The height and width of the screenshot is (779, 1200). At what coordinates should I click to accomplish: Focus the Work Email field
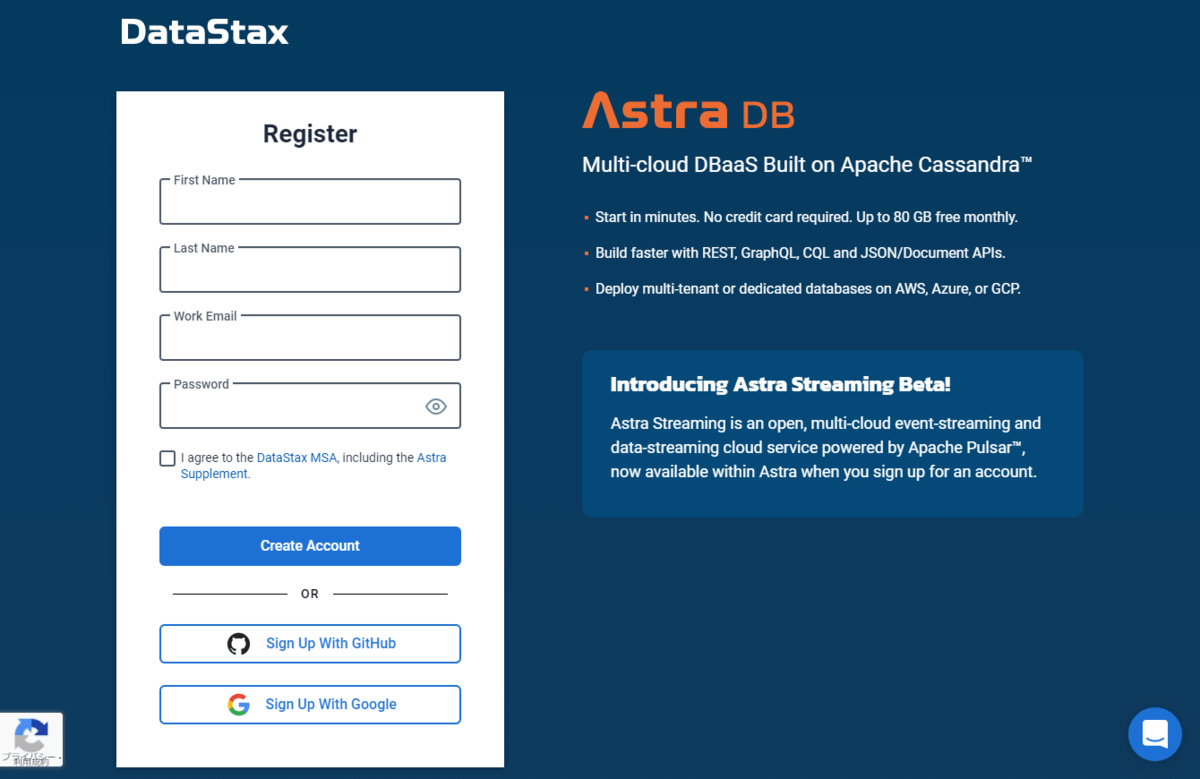tap(310, 338)
